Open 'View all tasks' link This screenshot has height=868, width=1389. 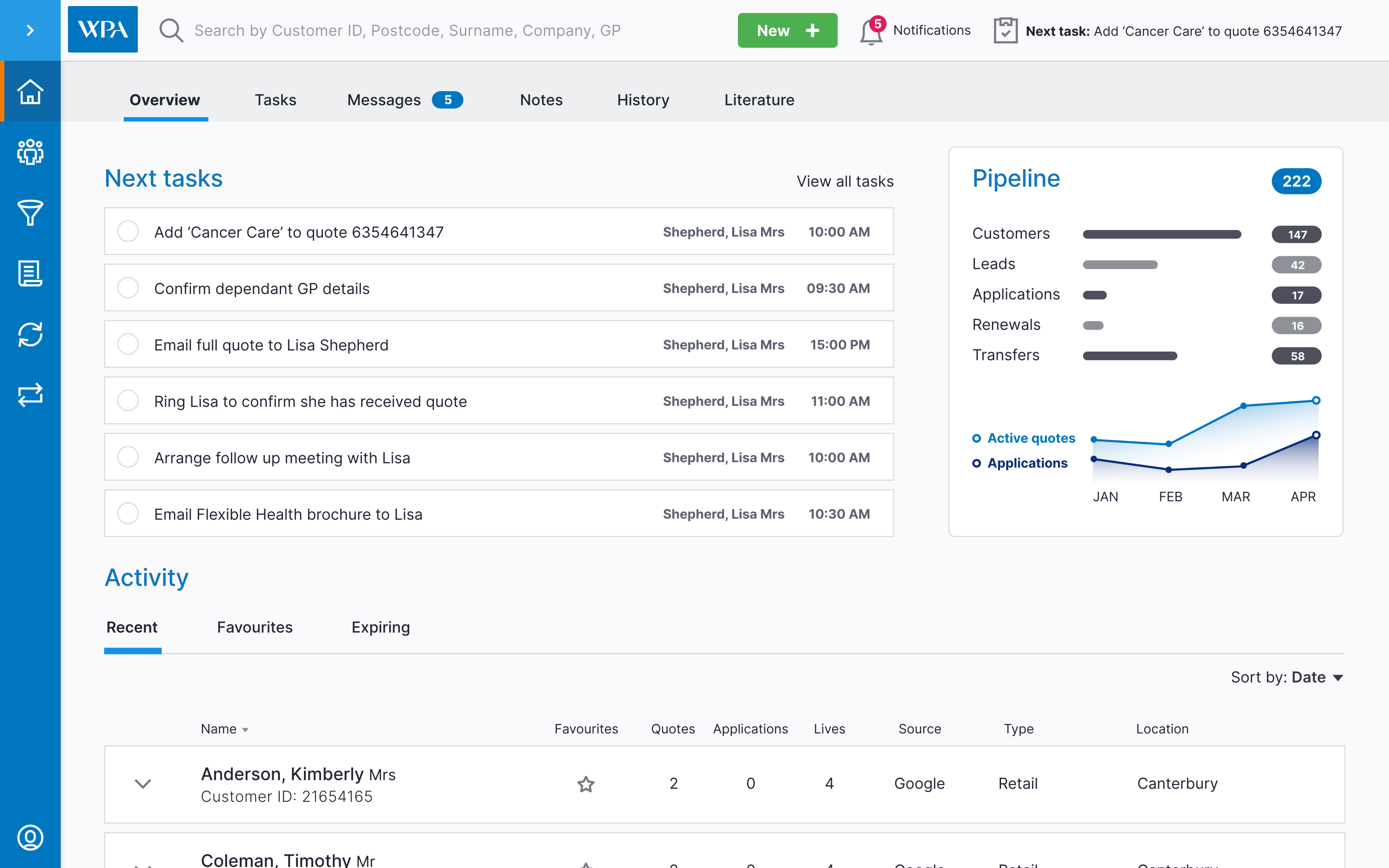[x=844, y=181]
